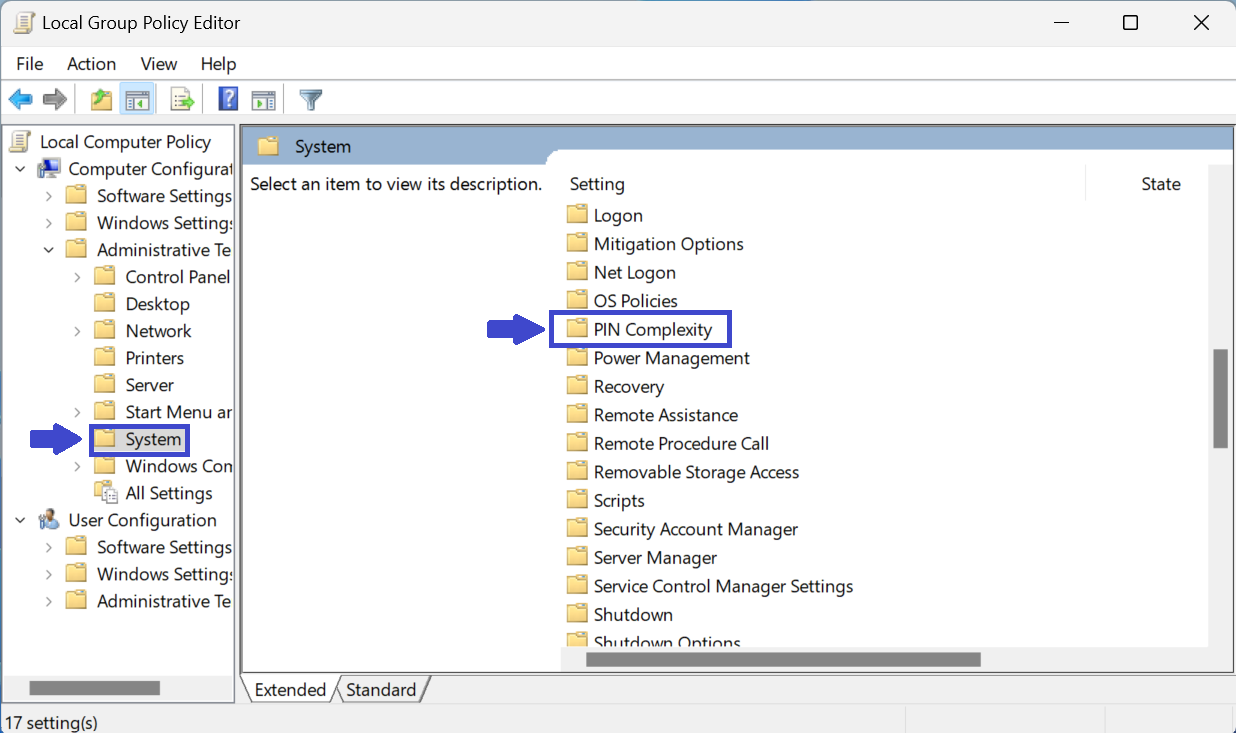The image size is (1236, 733).
Task: Expand the Network node chevron
Action: point(77,331)
